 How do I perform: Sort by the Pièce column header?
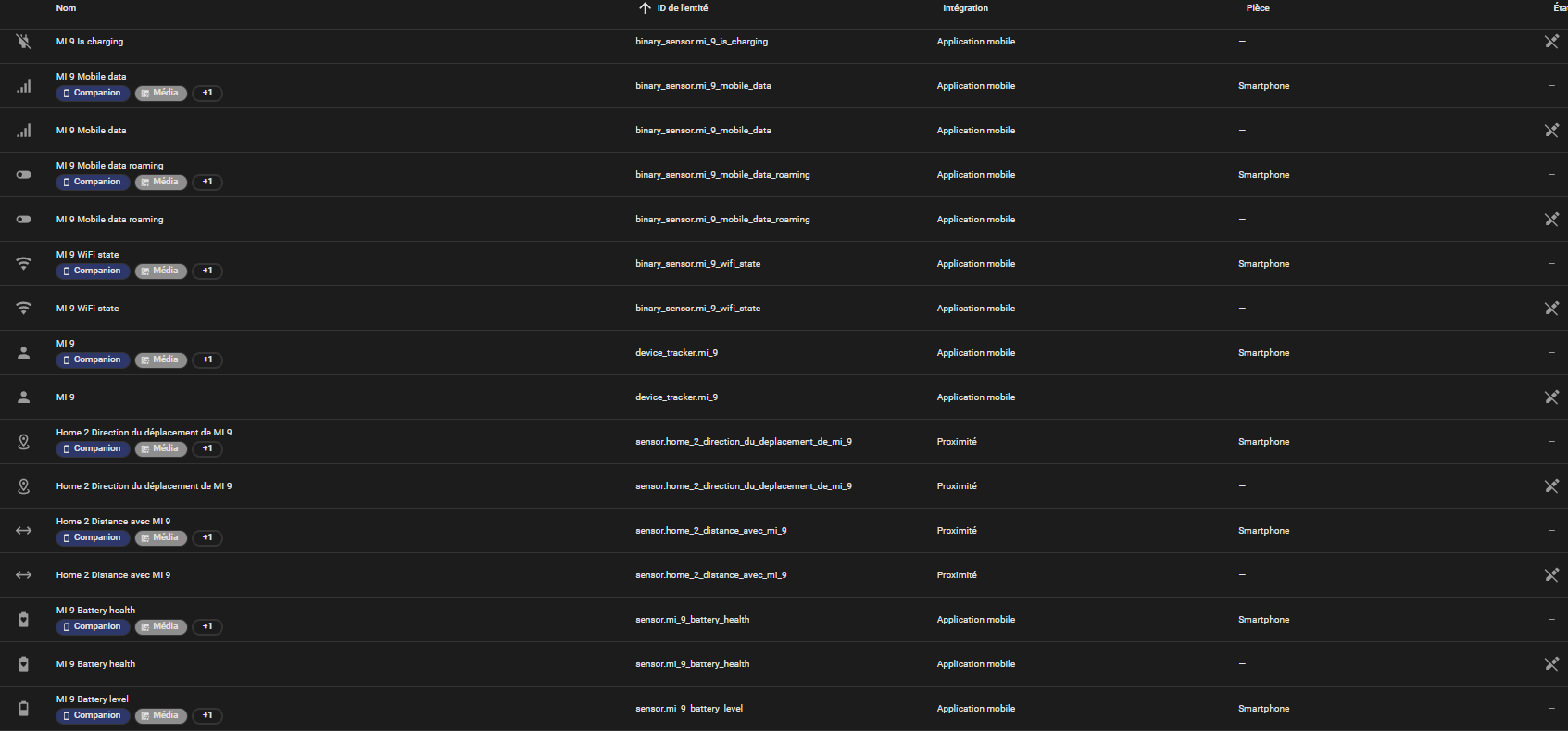(x=1258, y=8)
